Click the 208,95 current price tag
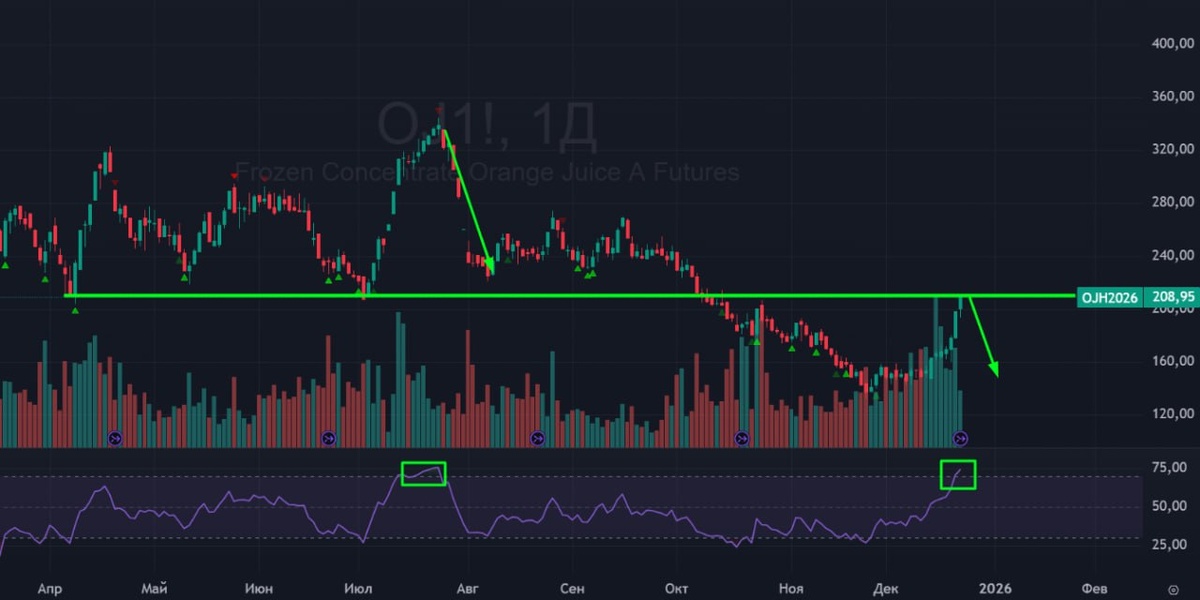The height and width of the screenshot is (600, 1200). 1170,297
